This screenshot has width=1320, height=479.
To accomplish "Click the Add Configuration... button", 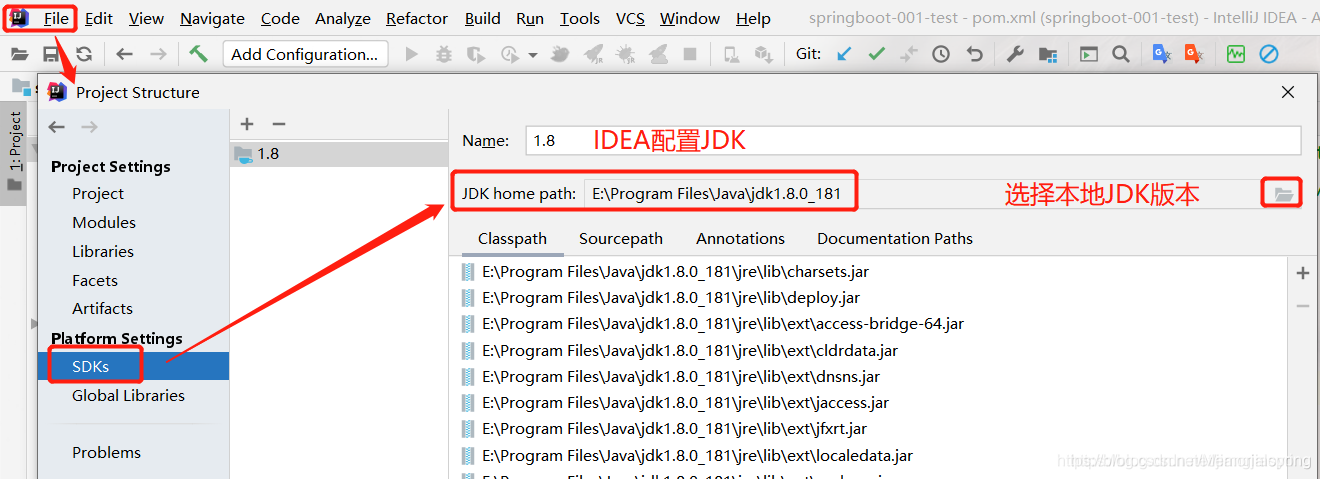I will pyautogui.click(x=305, y=54).
